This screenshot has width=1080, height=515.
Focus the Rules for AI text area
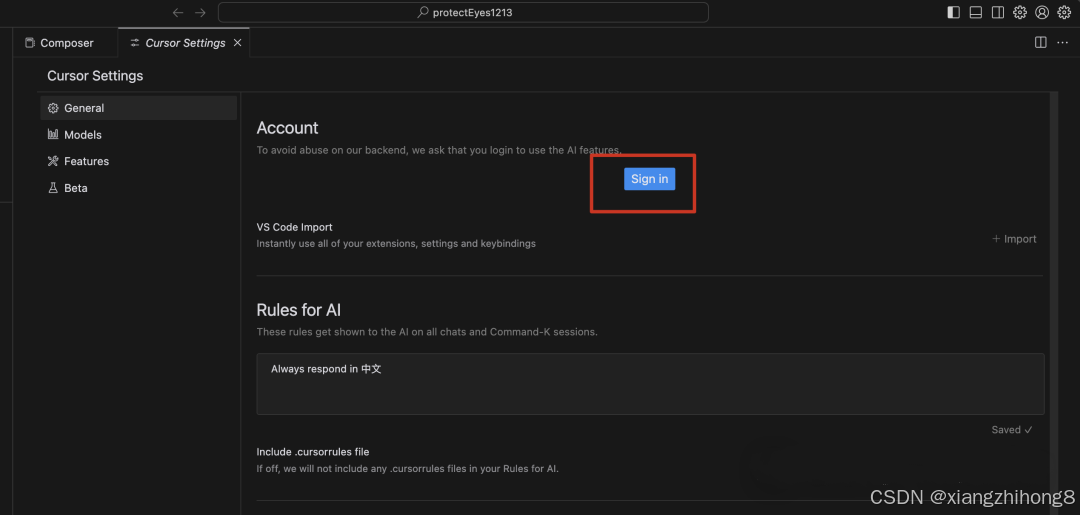point(650,384)
